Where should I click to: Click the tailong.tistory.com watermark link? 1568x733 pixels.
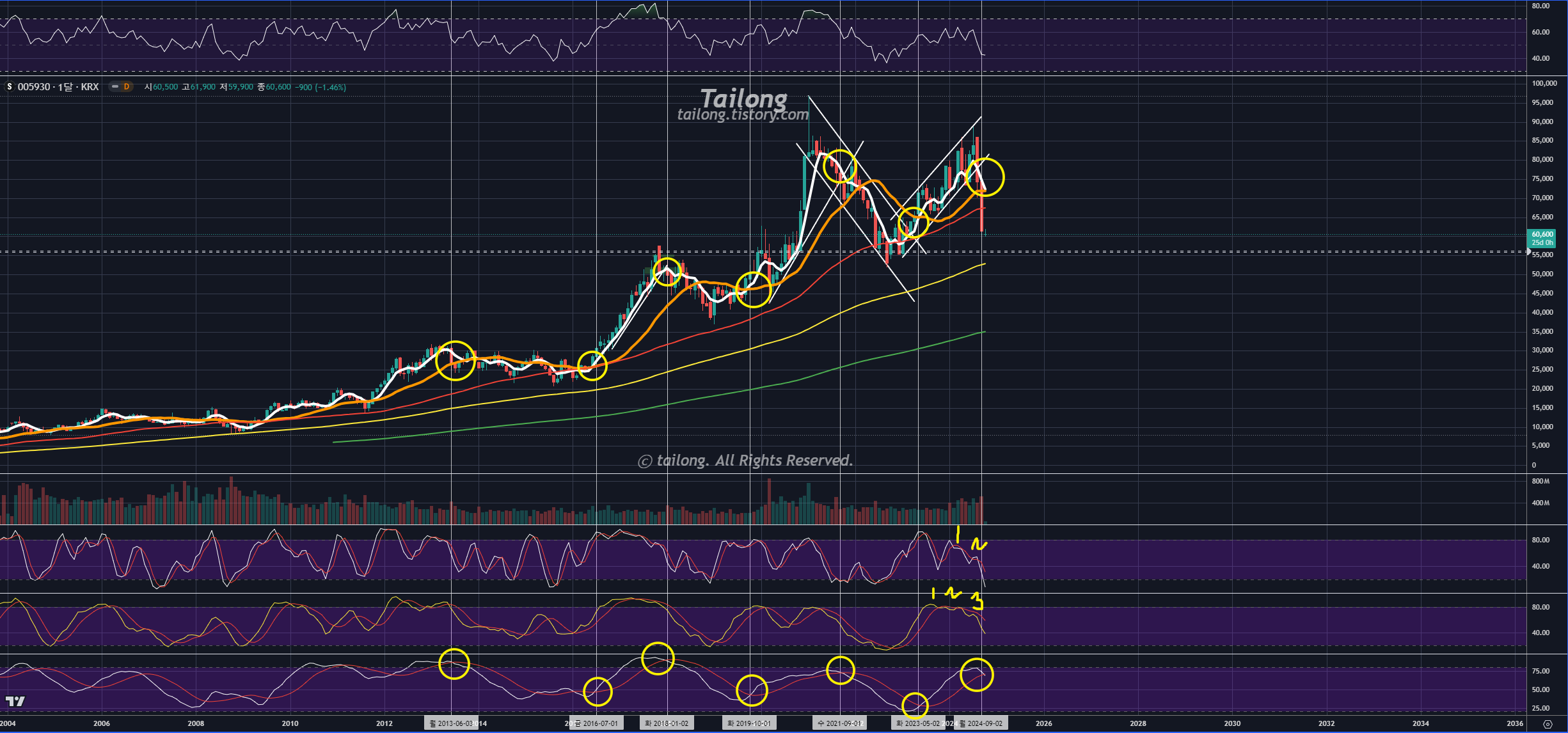pos(742,114)
